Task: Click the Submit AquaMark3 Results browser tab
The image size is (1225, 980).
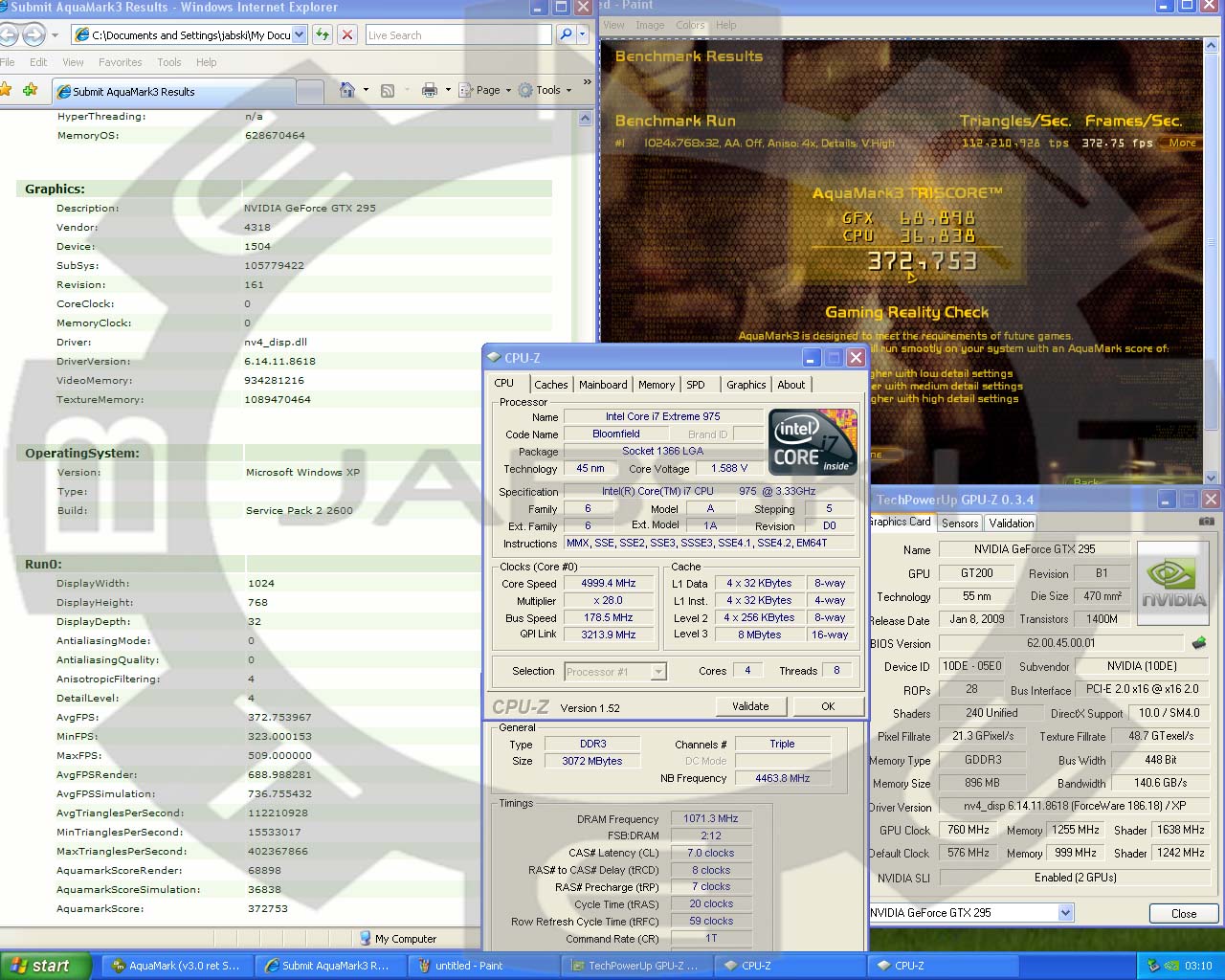Action: 172,92
